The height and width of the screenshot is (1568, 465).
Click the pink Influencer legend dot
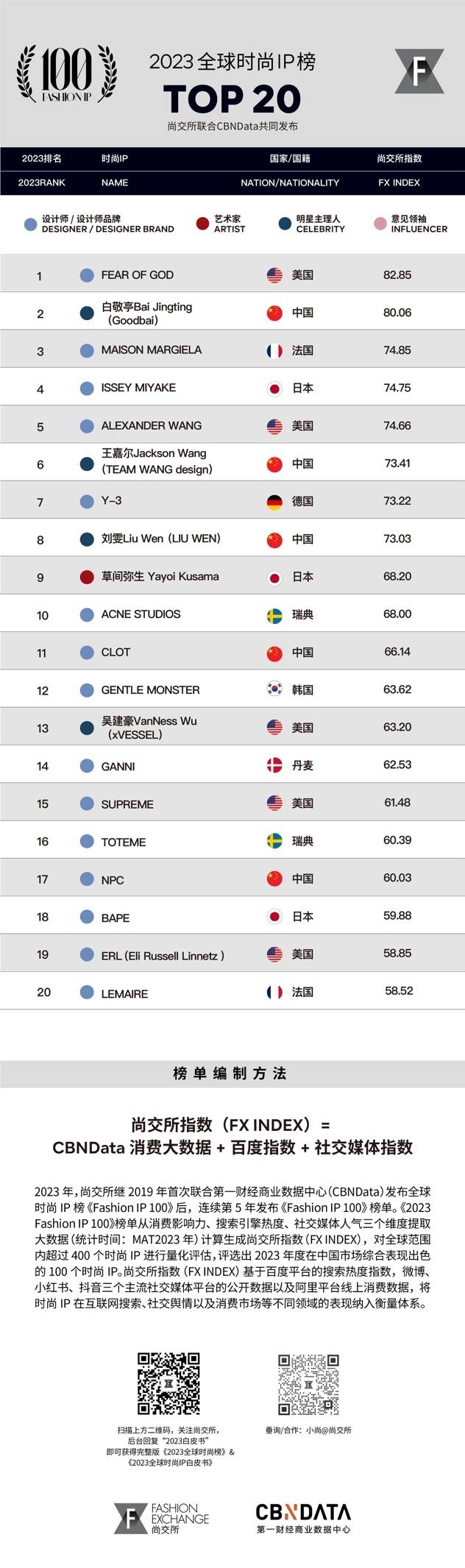point(380,224)
